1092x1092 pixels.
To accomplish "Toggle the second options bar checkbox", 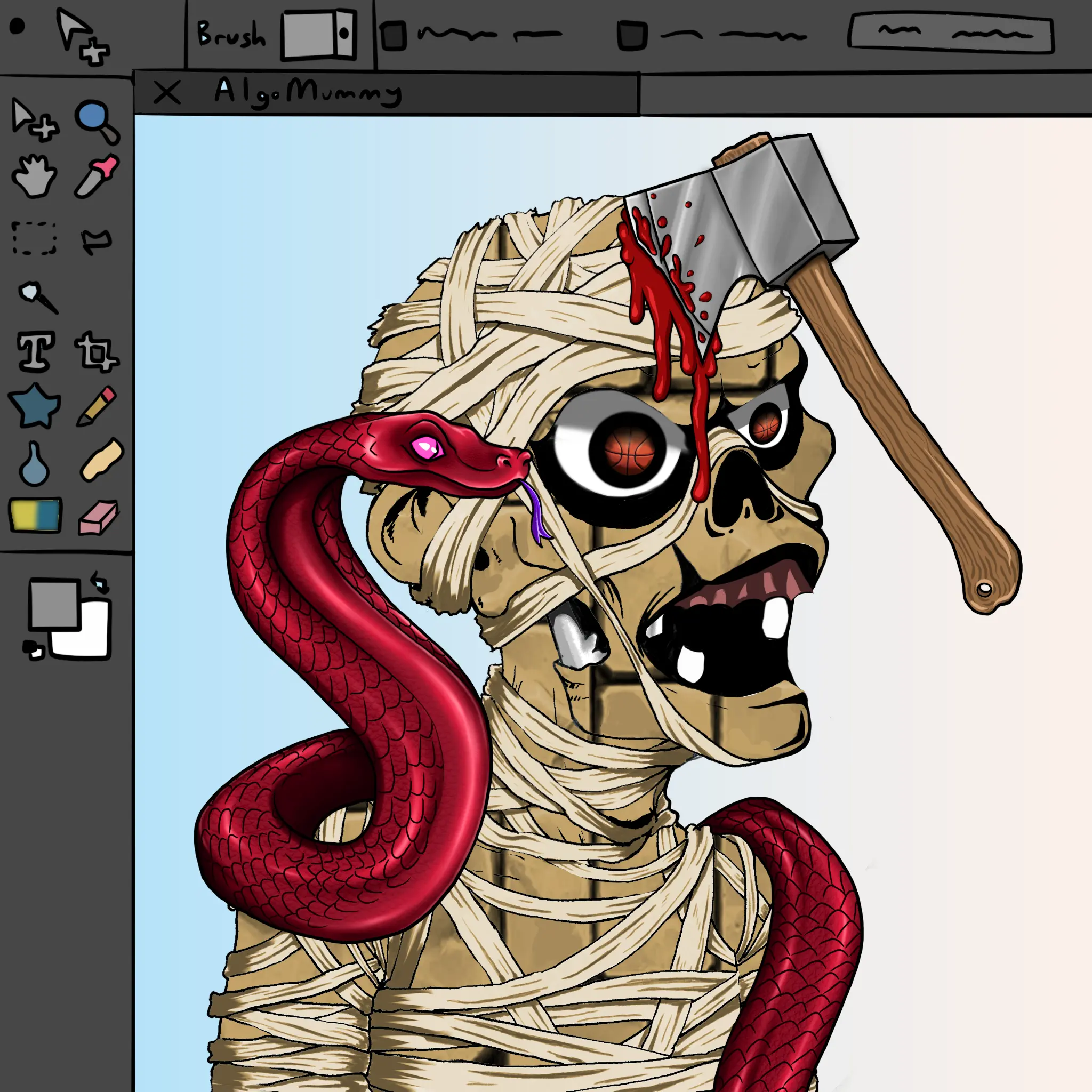I will (631, 36).
